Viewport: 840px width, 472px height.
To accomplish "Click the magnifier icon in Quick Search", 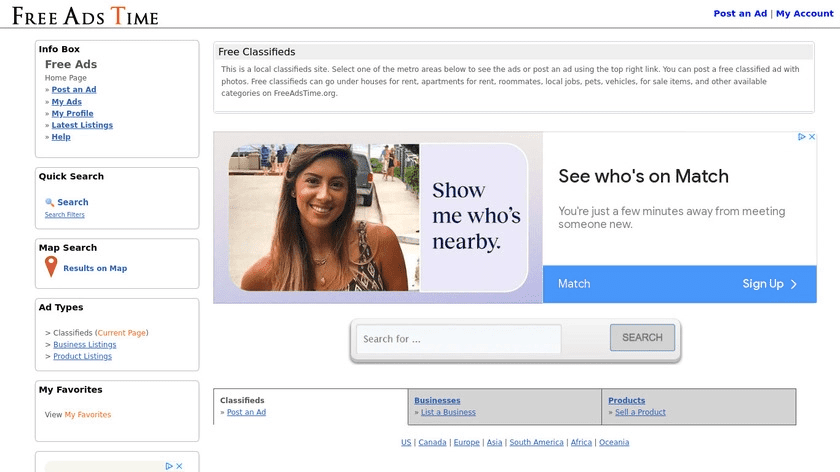I will [x=49, y=202].
